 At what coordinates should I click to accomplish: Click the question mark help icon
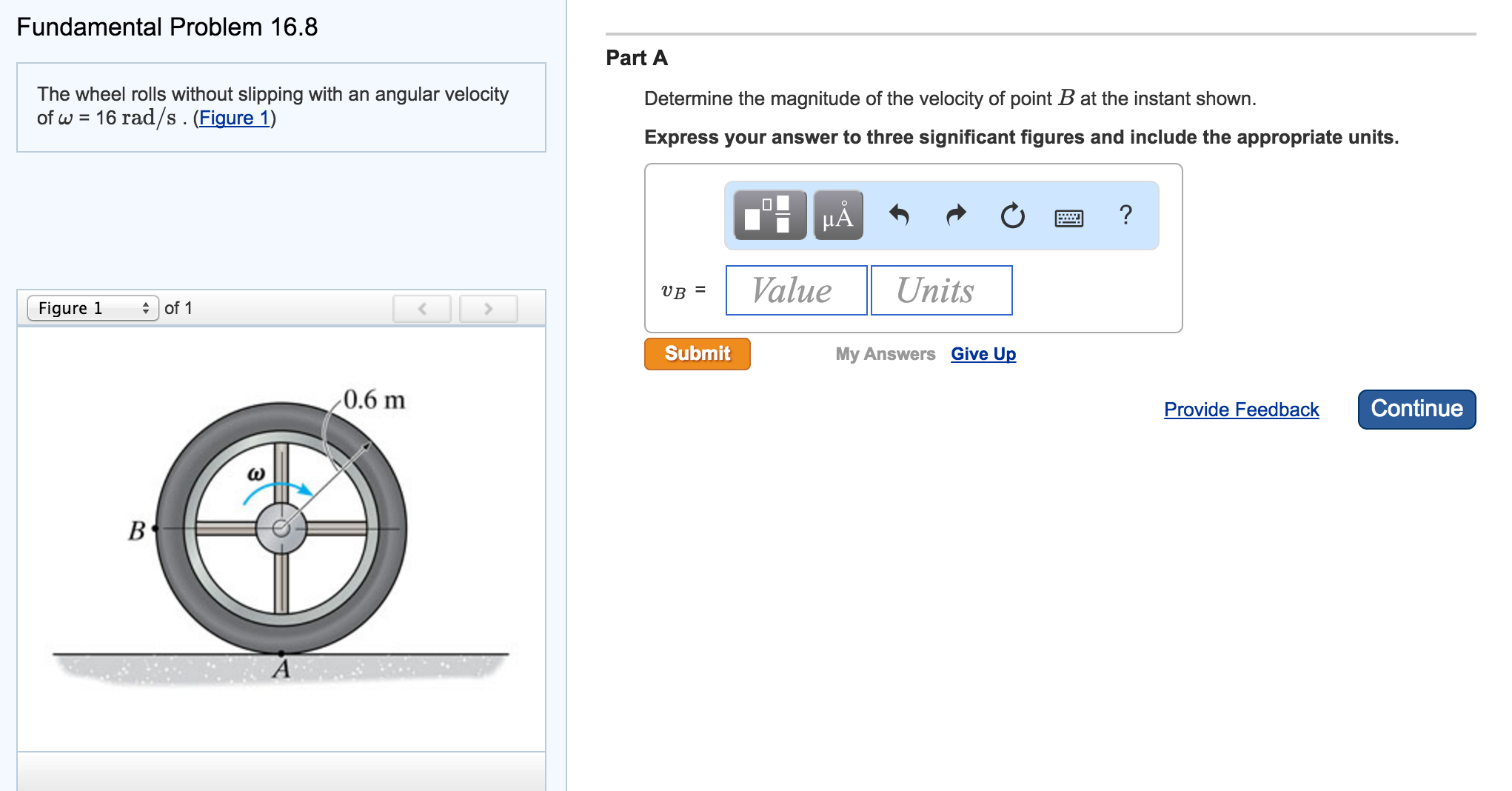point(1126,216)
